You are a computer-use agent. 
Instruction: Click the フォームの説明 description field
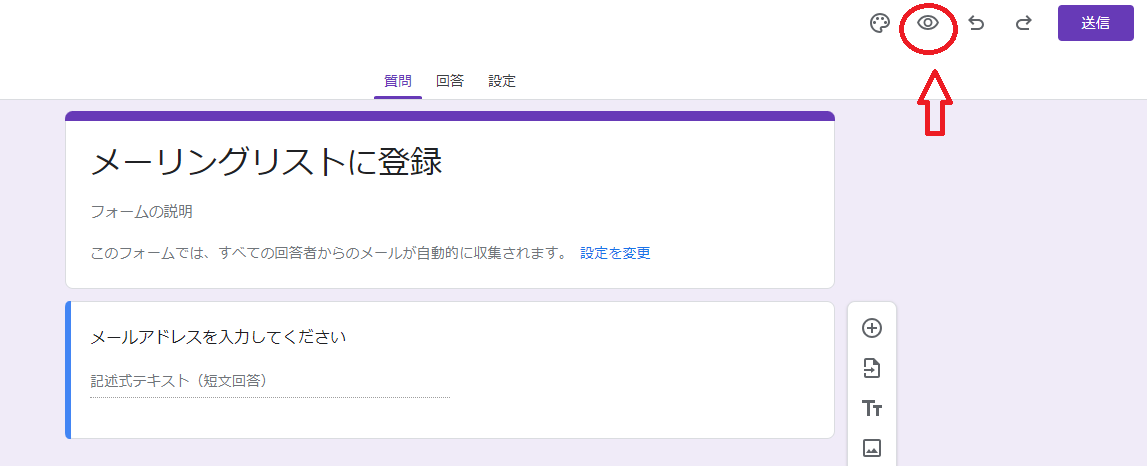141,211
